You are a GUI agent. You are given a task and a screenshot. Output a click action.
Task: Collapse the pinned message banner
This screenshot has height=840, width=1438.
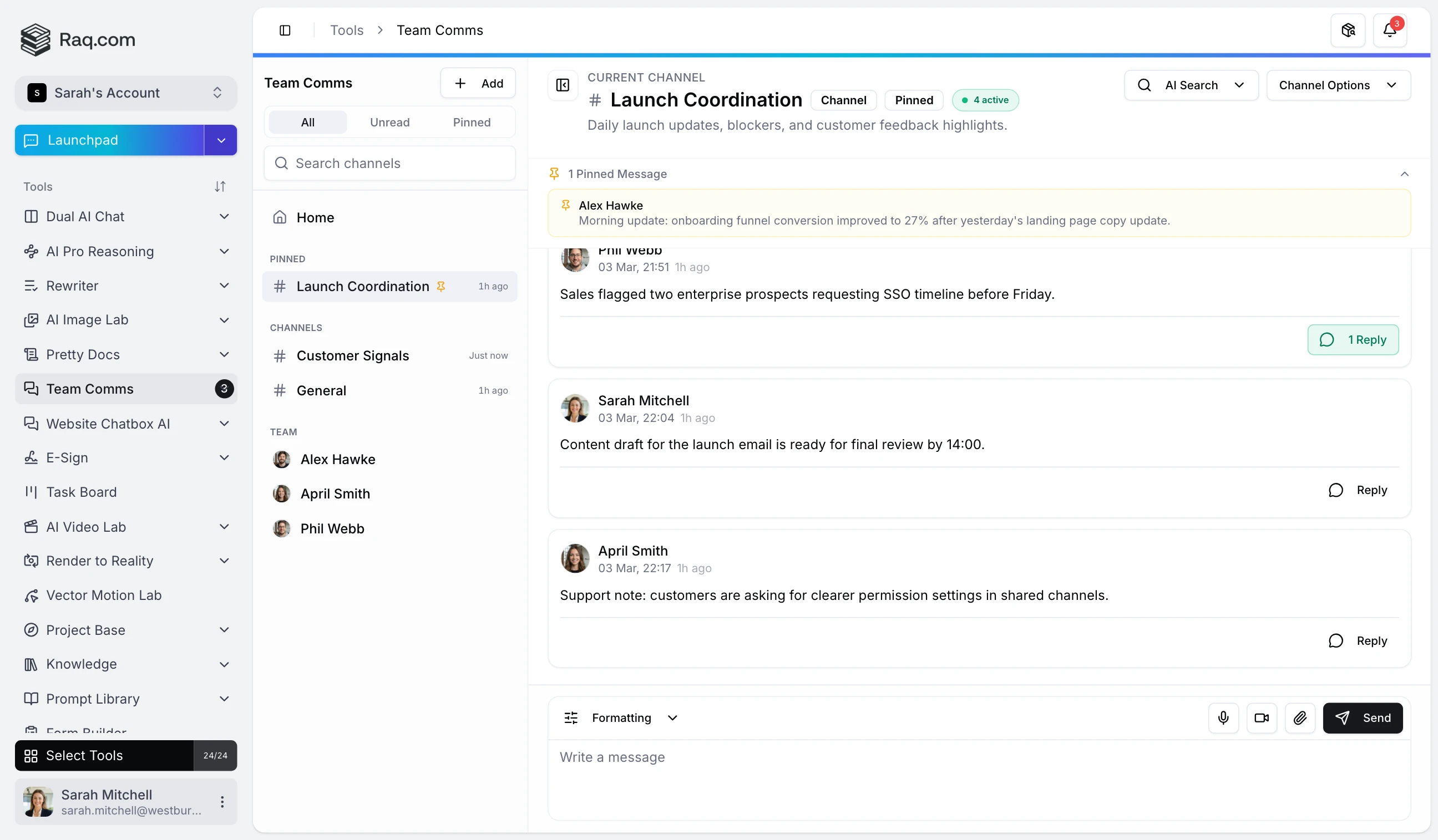(x=1405, y=174)
